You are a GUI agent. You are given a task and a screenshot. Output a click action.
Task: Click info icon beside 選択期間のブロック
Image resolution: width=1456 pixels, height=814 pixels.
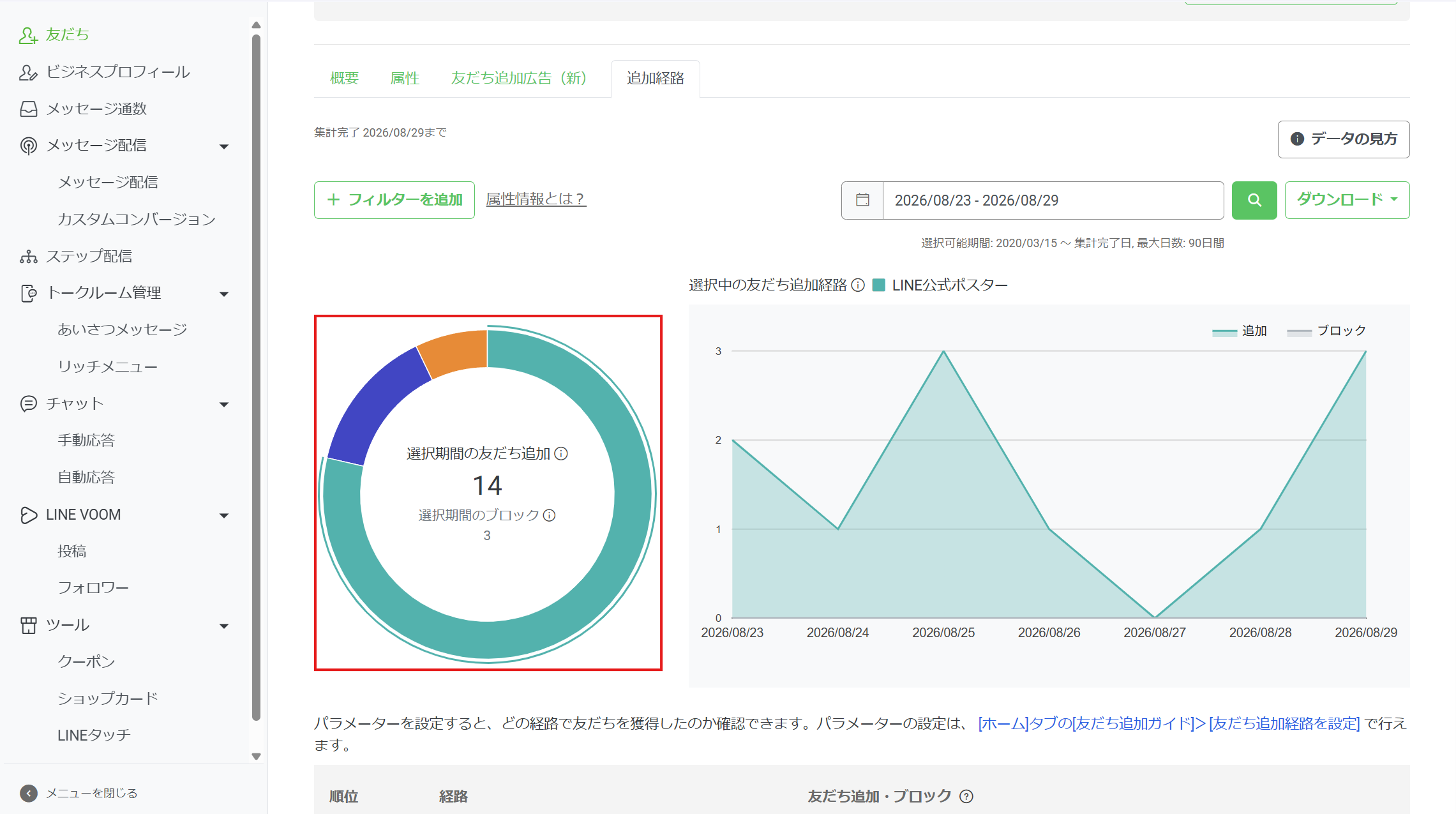[549, 515]
